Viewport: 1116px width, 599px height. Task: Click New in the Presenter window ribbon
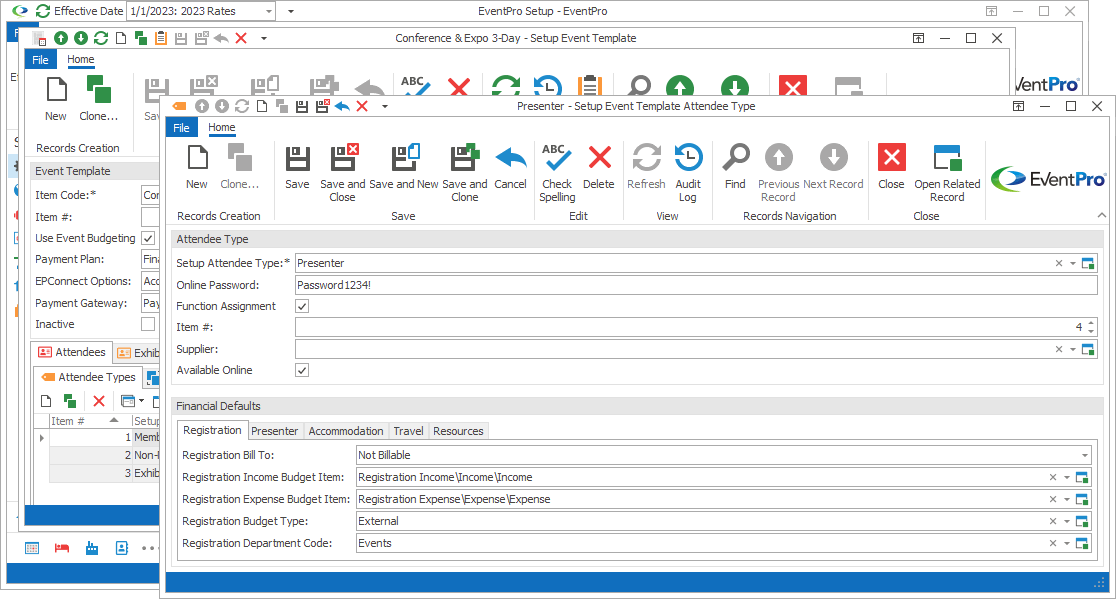pyautogui.click(x=197, y=168)
